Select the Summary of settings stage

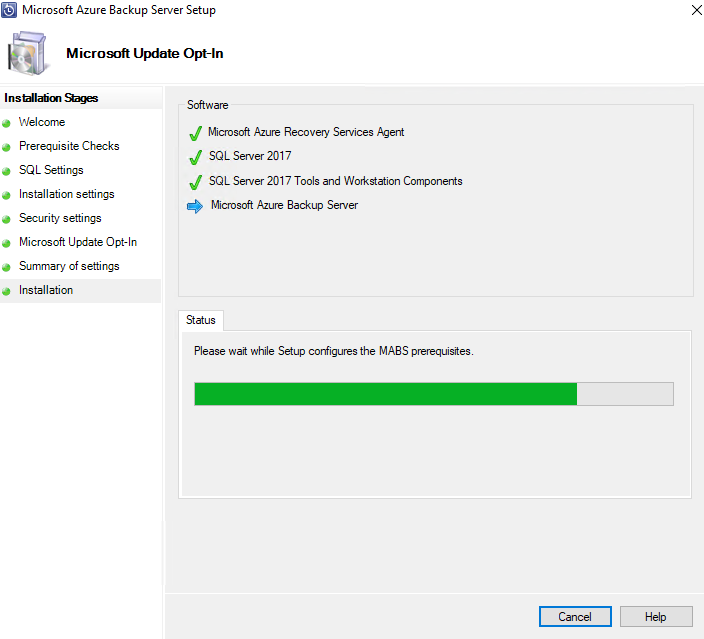click(69, 266)
